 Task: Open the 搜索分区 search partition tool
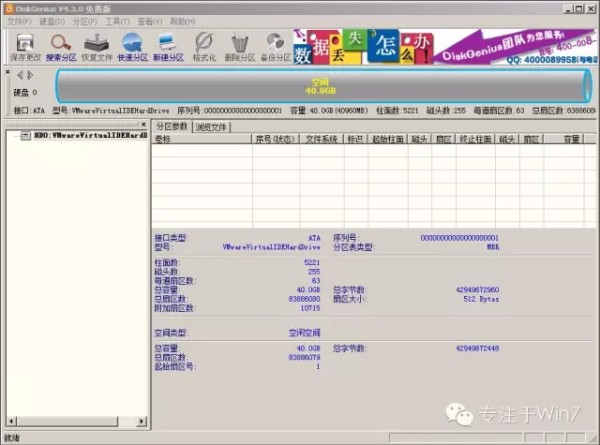[61, 47]
